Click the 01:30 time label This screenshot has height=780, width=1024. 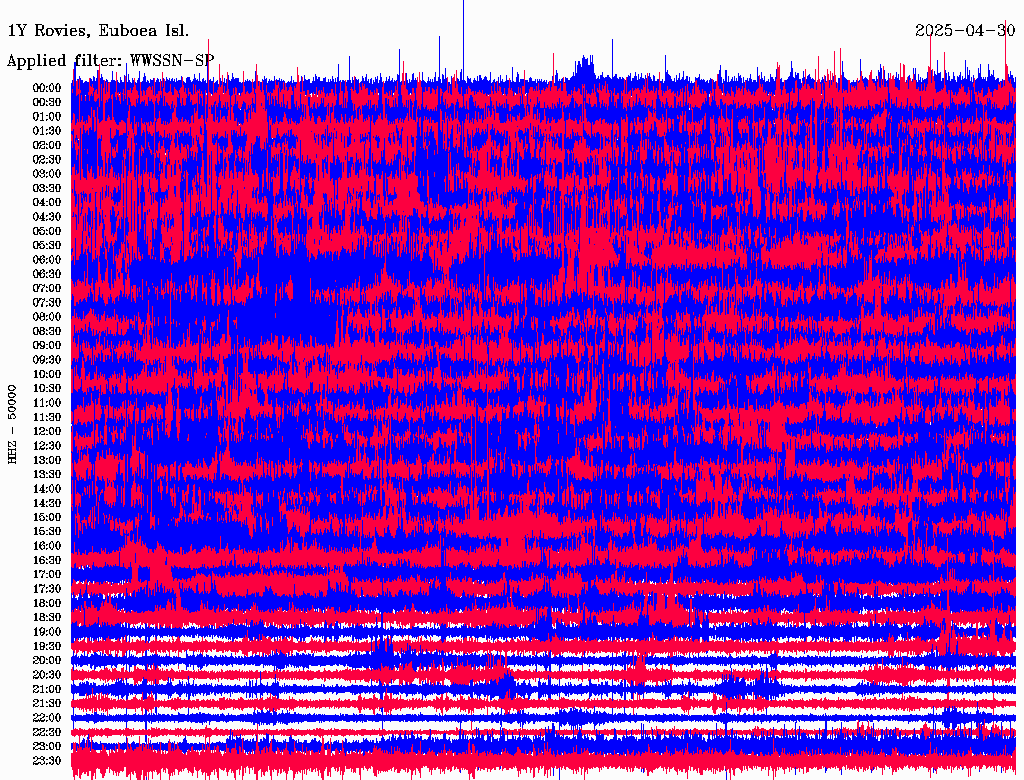coord(46,131)
